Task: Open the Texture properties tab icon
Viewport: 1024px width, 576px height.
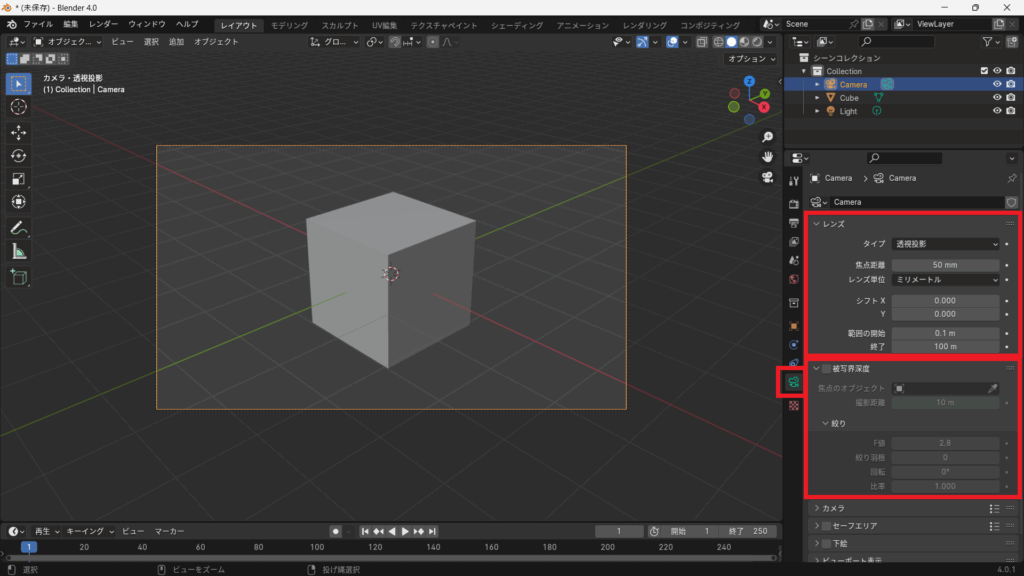Action: (793, 406)
